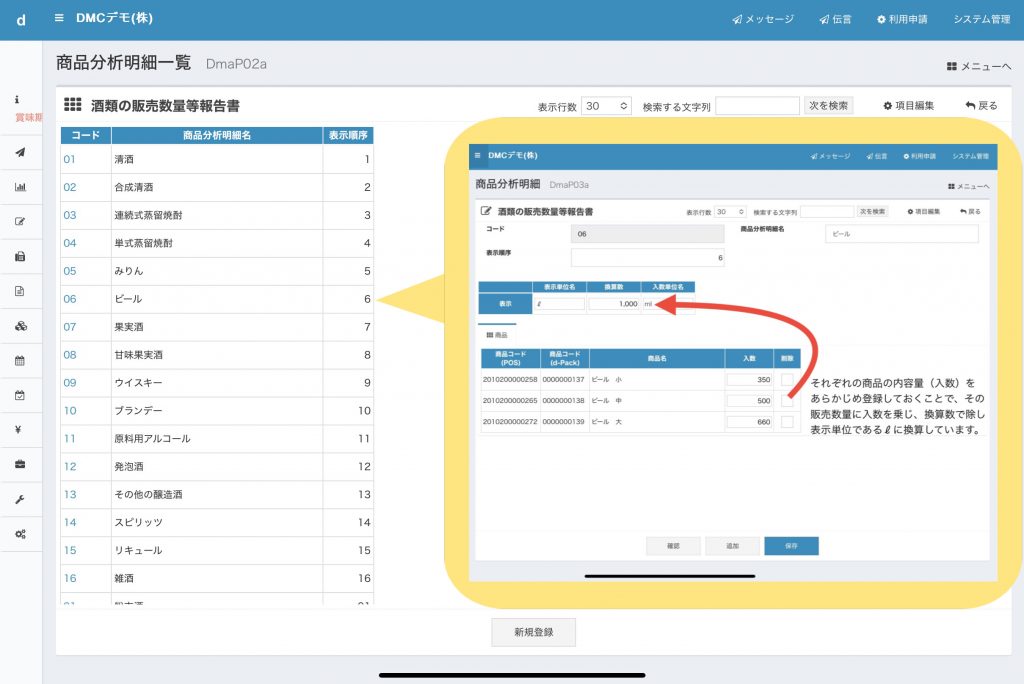Click the paper plane icon in left sidebar

coord(20,153)
